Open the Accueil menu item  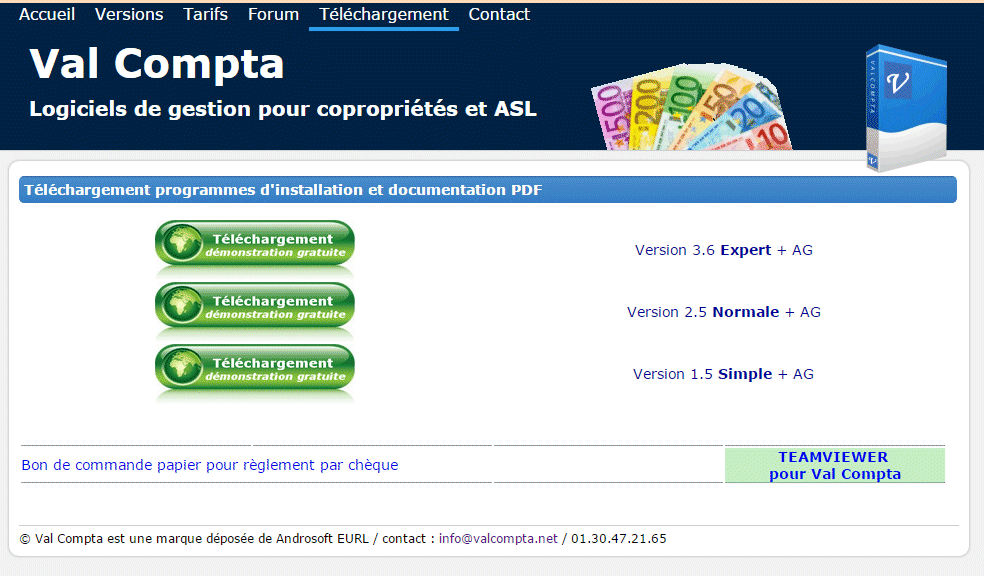coord(47,14)
